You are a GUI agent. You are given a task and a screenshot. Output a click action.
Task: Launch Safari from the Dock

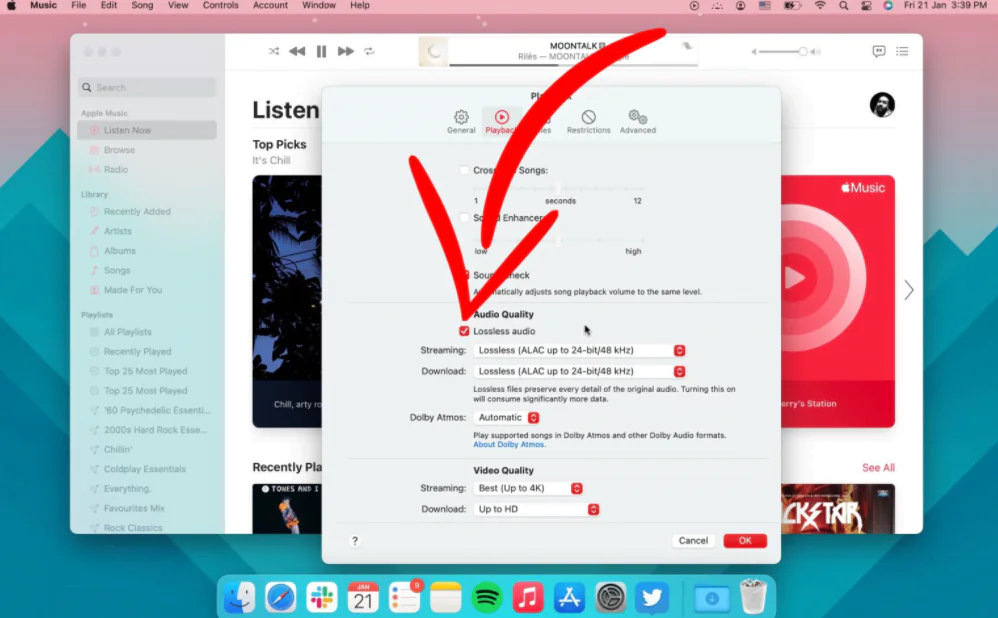point(281,598)
